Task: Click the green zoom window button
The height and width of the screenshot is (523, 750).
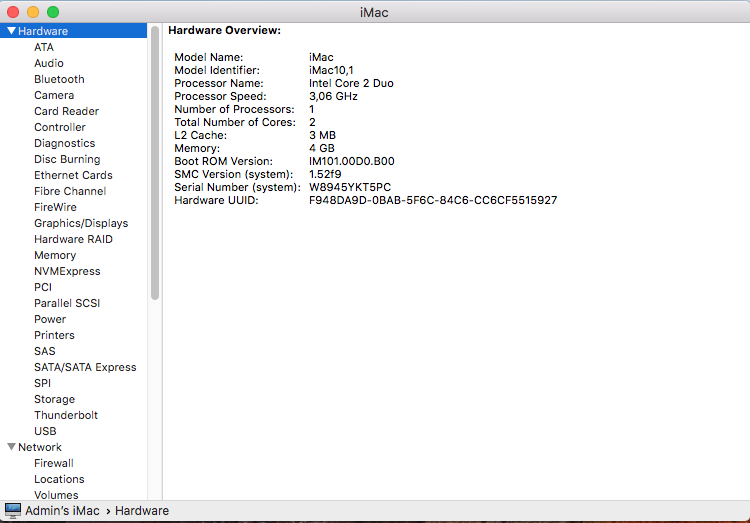Action: (x=53, y=11)
